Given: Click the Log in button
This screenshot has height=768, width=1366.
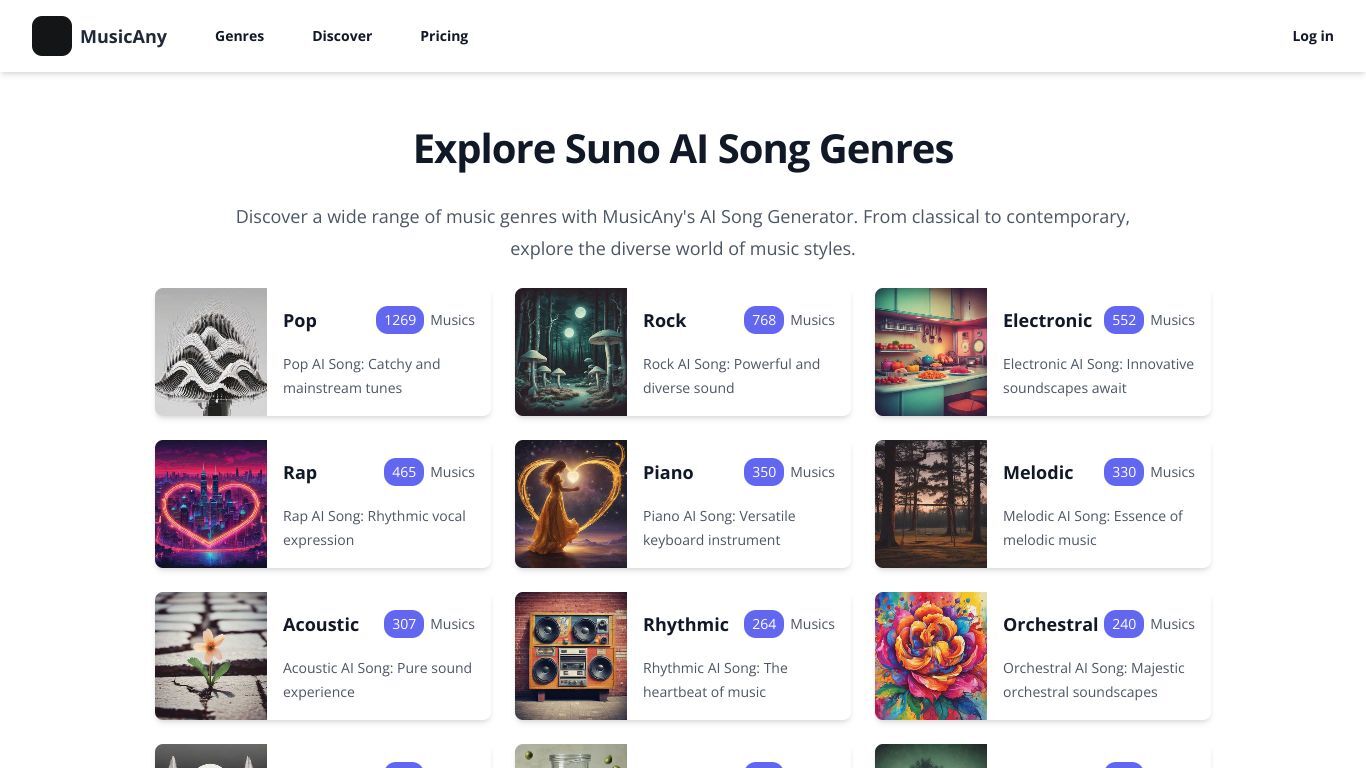Looking at the screenshot, I should [x=1313, y=36].
